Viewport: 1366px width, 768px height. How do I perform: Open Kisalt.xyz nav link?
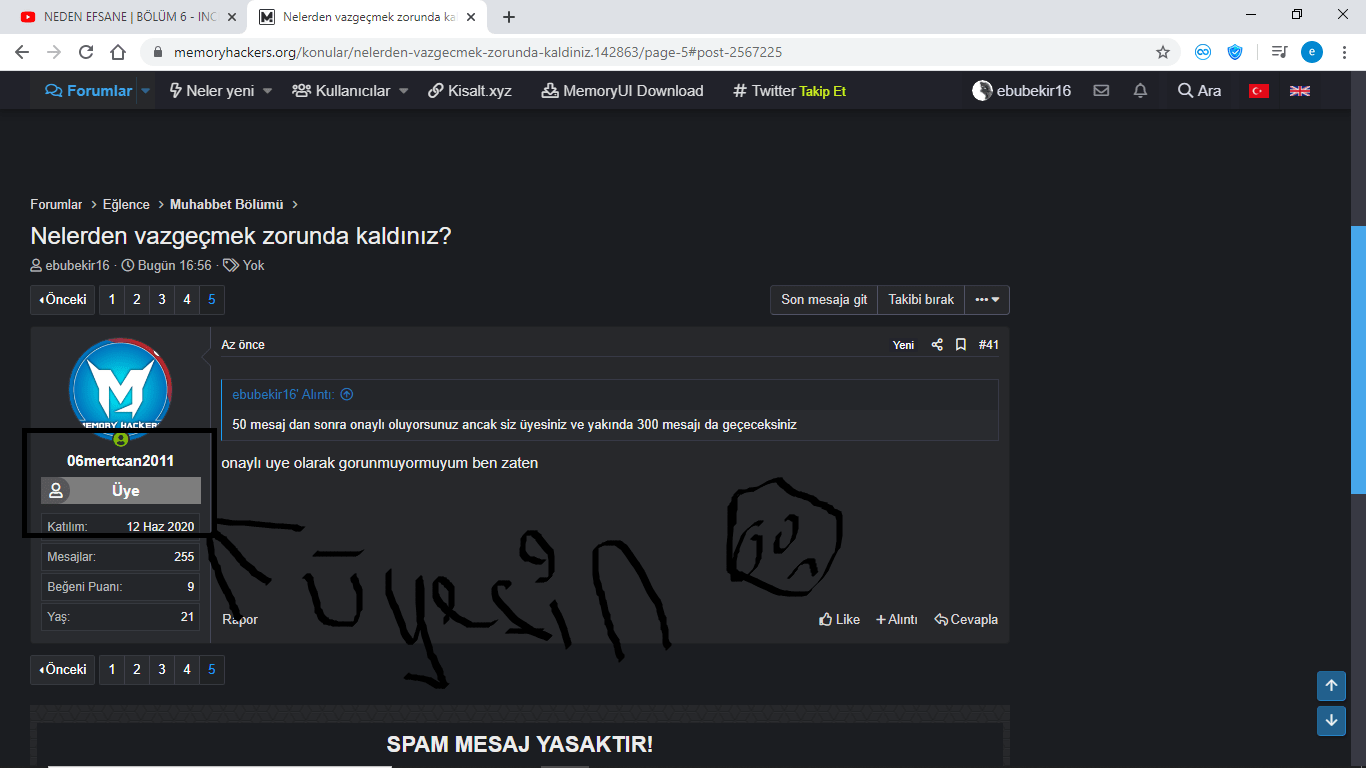[x=470, y=90]
